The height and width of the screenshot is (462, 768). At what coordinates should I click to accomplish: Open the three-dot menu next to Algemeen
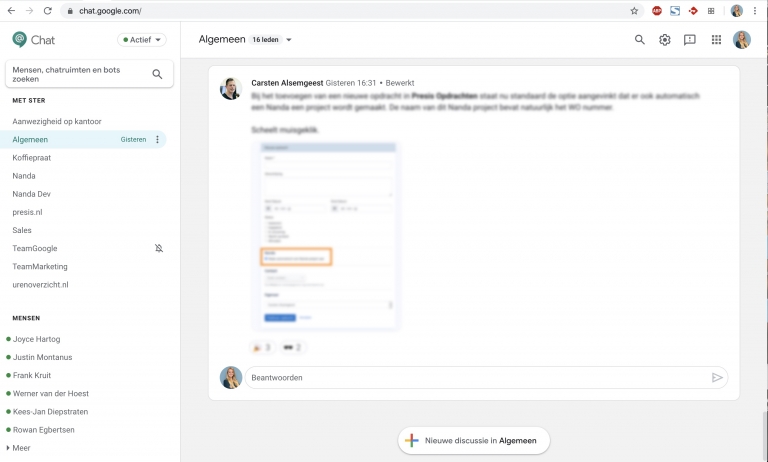click(157, 140)
